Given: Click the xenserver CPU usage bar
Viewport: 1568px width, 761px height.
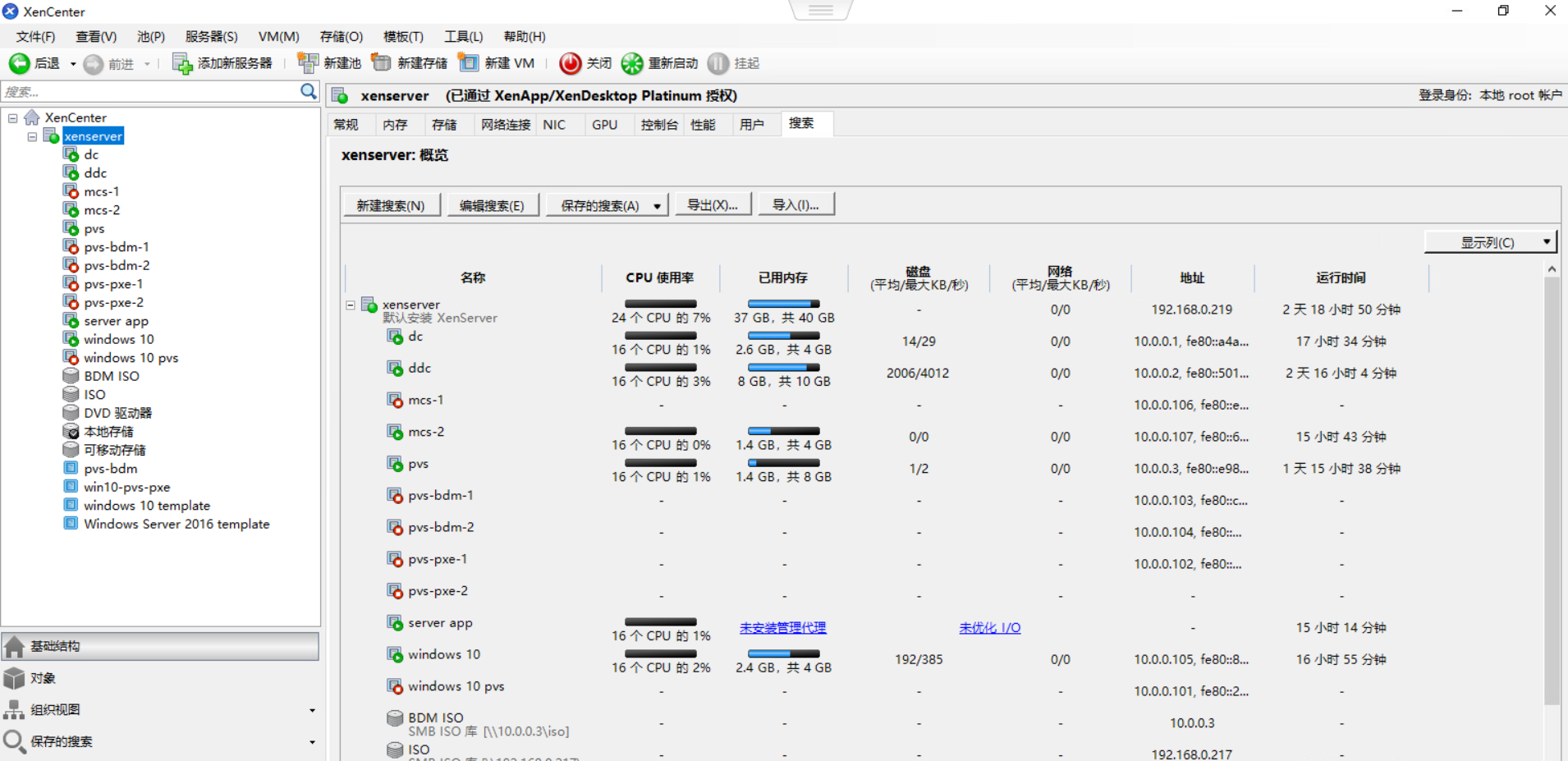Looking at the screenshot, I should click(x=661, y=304).
